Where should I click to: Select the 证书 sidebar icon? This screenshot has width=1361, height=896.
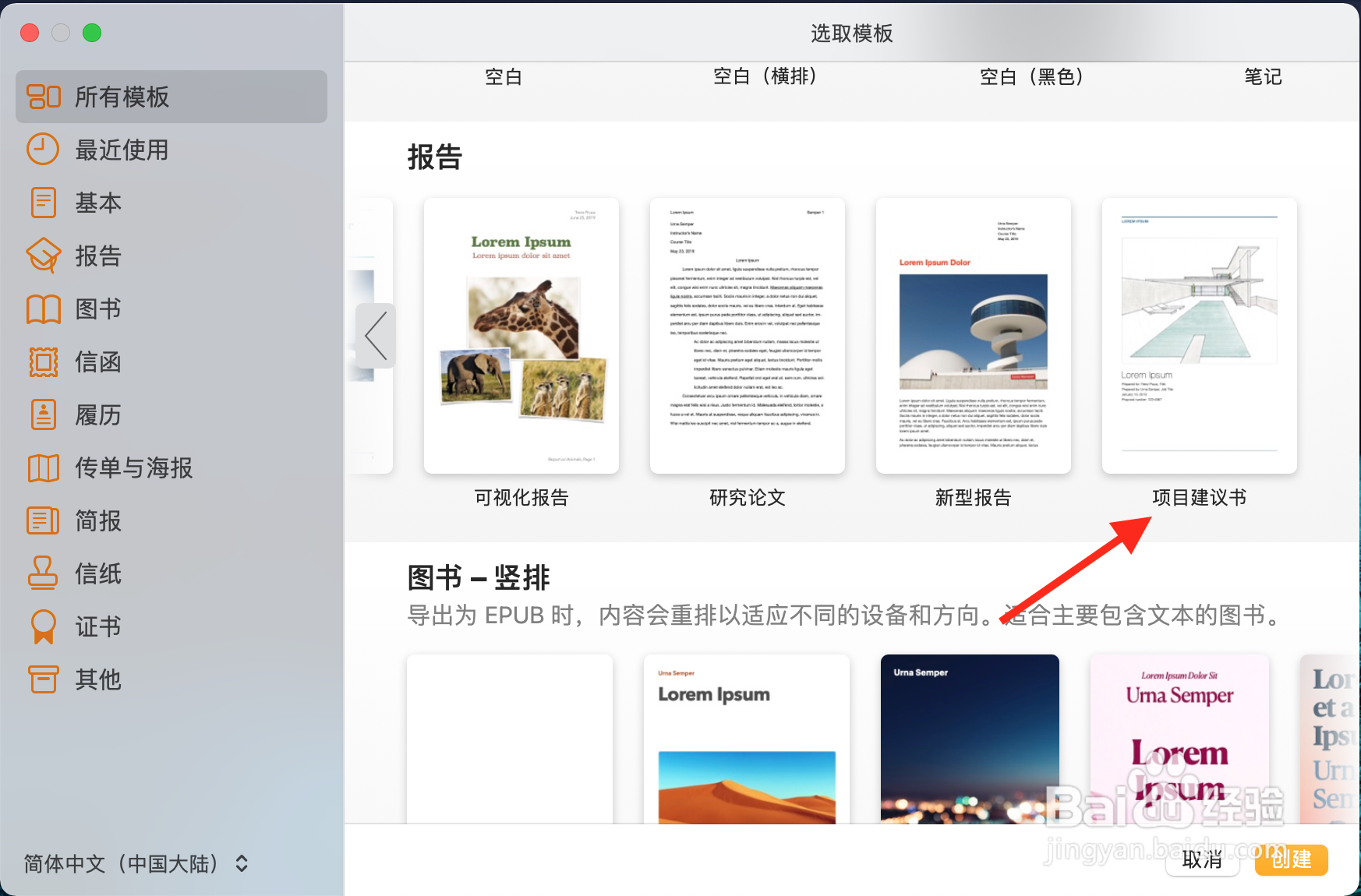point(43,626)
